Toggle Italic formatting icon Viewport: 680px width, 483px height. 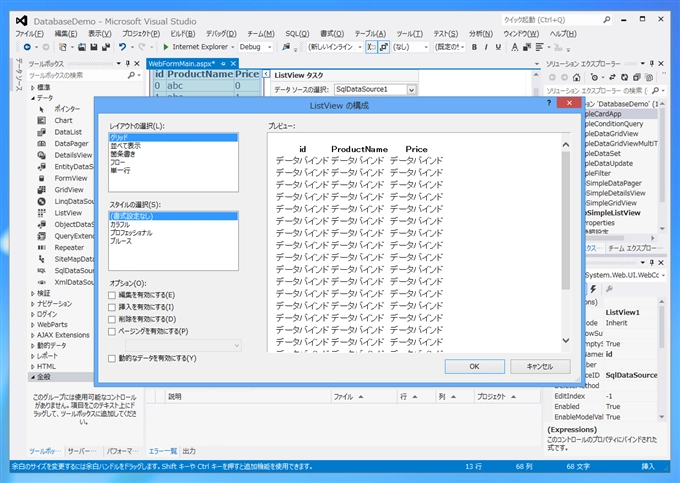click(x=486, y=47)
